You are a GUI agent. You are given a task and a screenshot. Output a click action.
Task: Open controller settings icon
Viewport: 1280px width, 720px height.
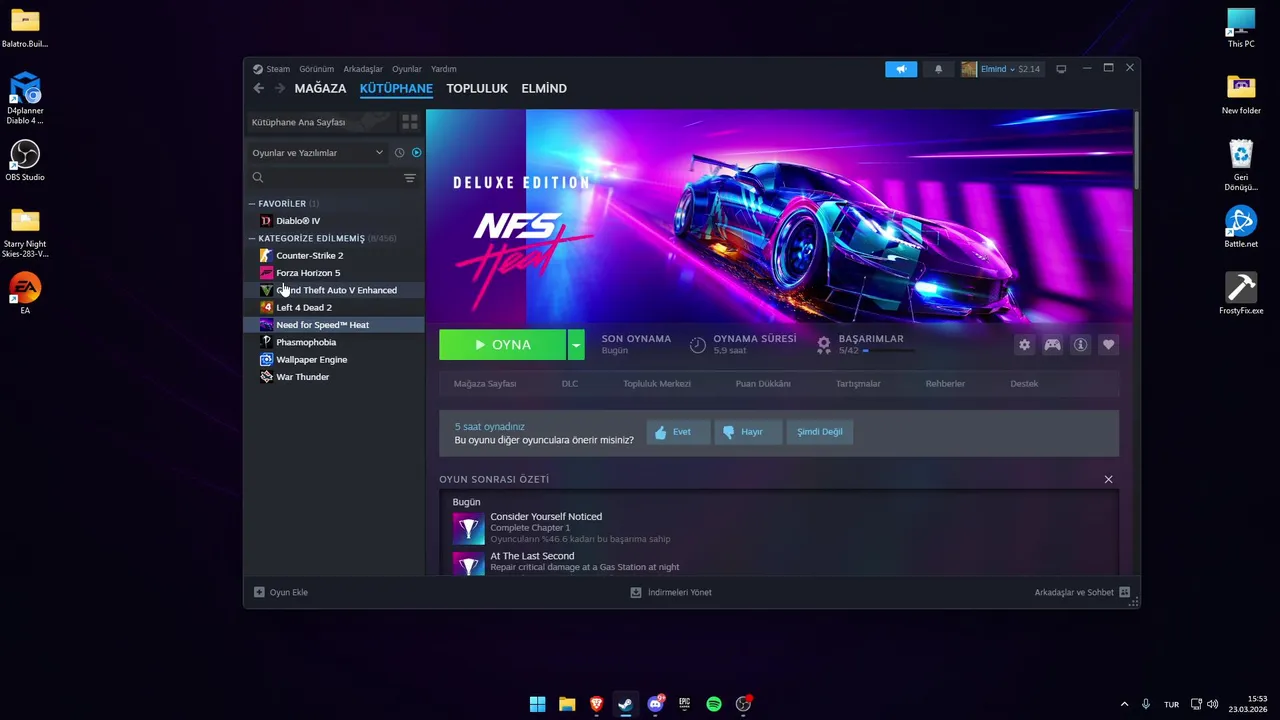(1052, 345)
